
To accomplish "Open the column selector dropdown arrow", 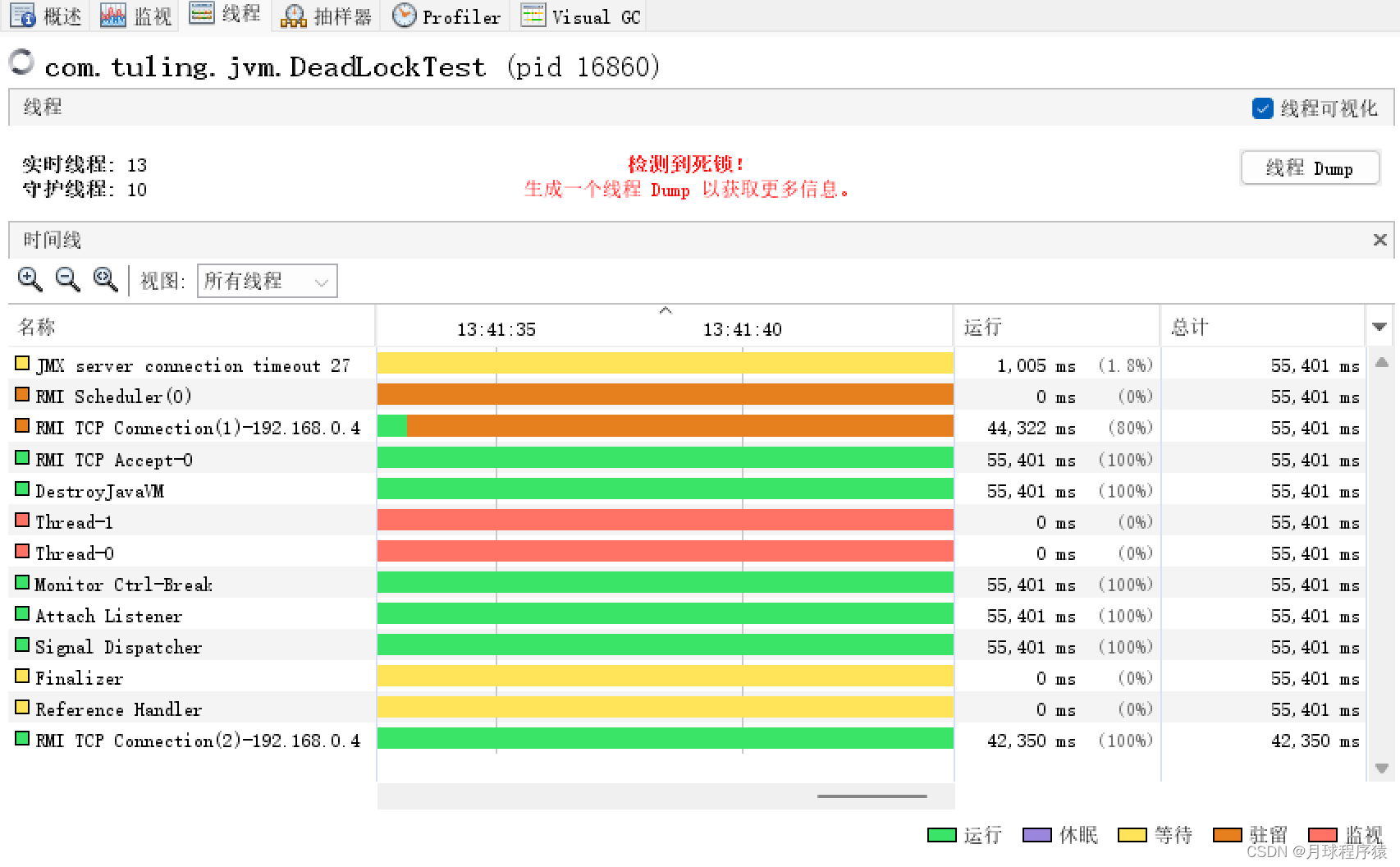I will [1379, 327].
